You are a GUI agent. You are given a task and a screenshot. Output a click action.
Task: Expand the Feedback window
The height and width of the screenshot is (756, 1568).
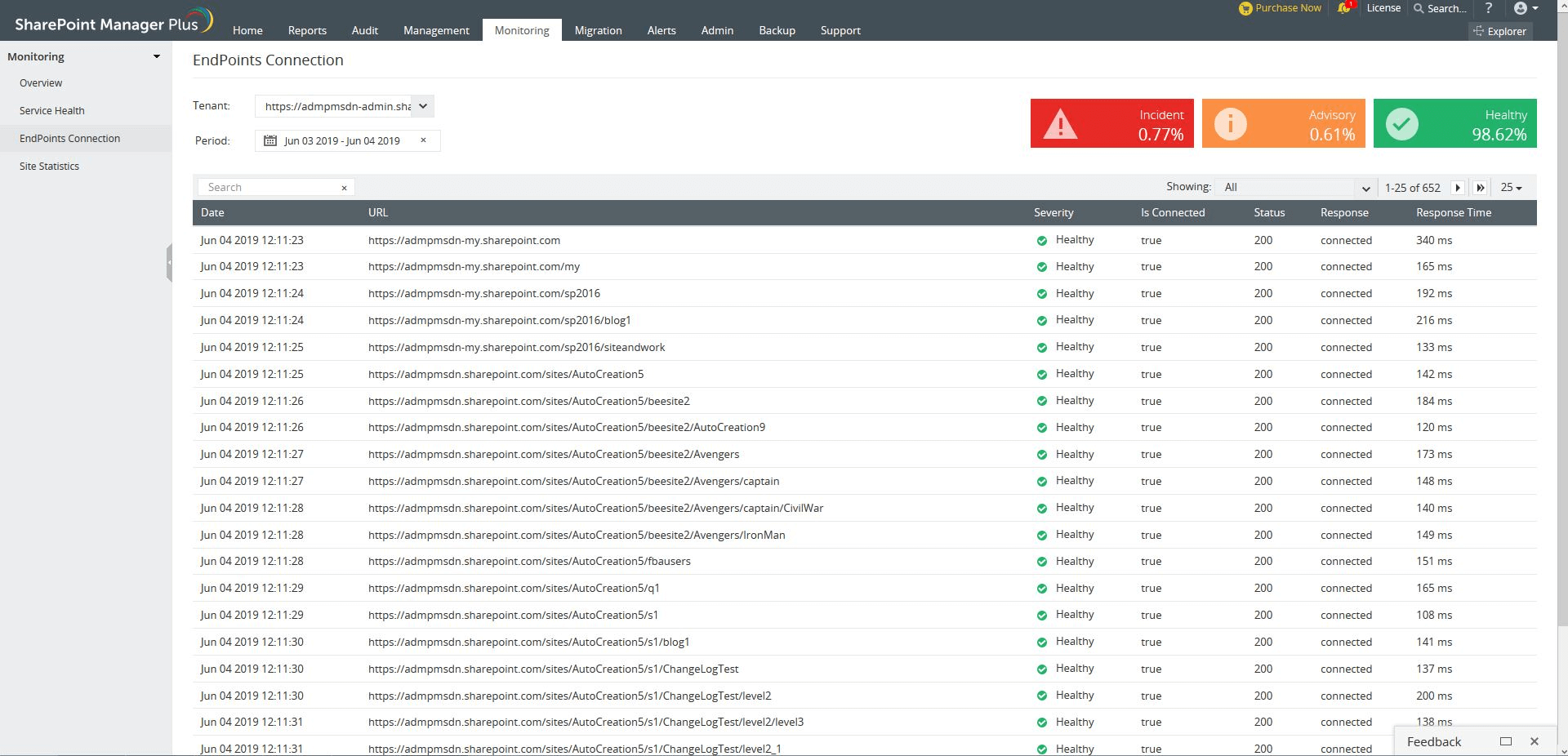coord(1506,741)
